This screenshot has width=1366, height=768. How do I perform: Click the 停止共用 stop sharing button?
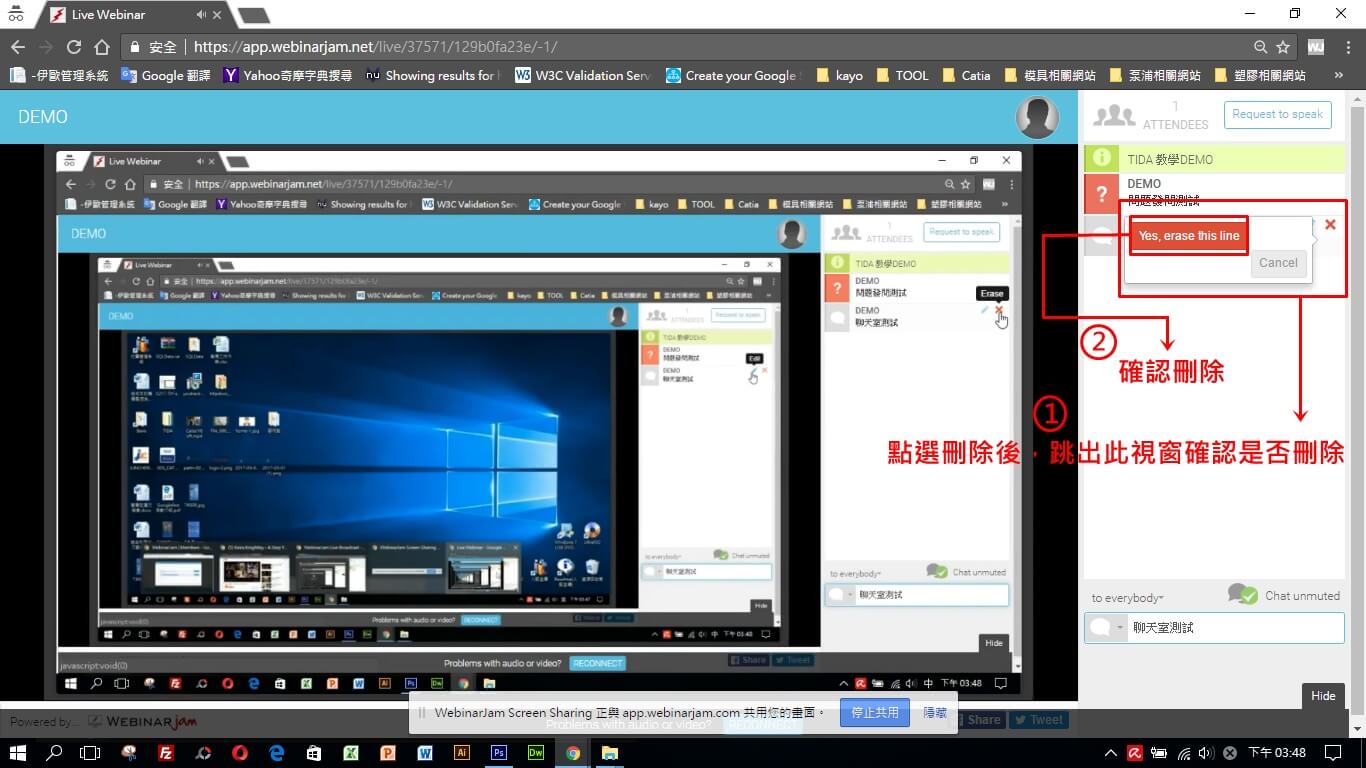pyautogui.click(x=875, y=713)
